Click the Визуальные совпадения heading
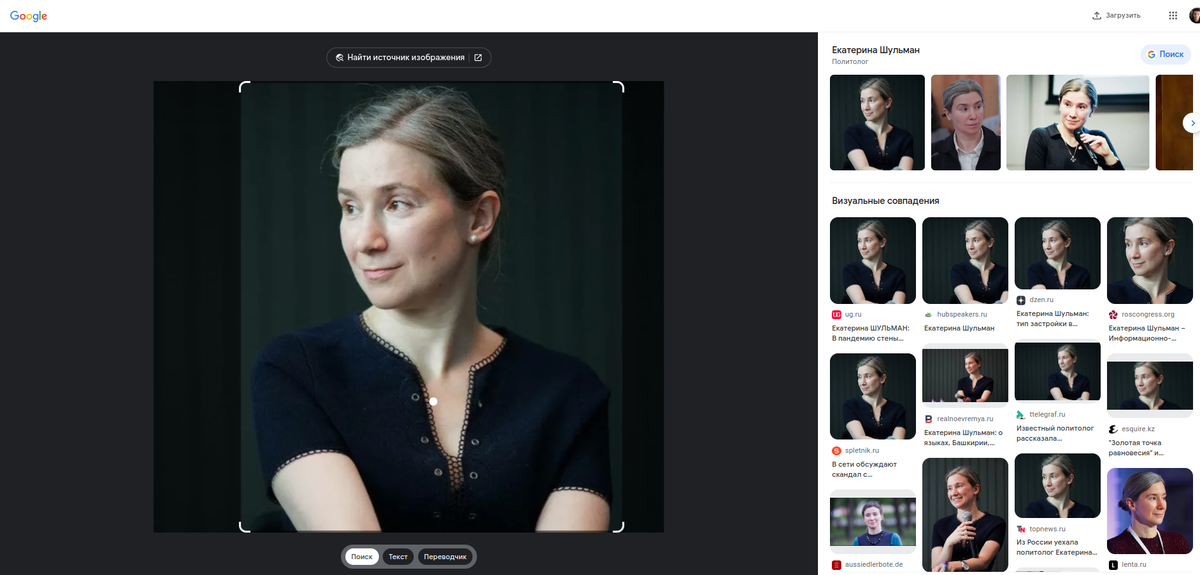The width and height of the screenshot is (1200, 575). point(885,200)
